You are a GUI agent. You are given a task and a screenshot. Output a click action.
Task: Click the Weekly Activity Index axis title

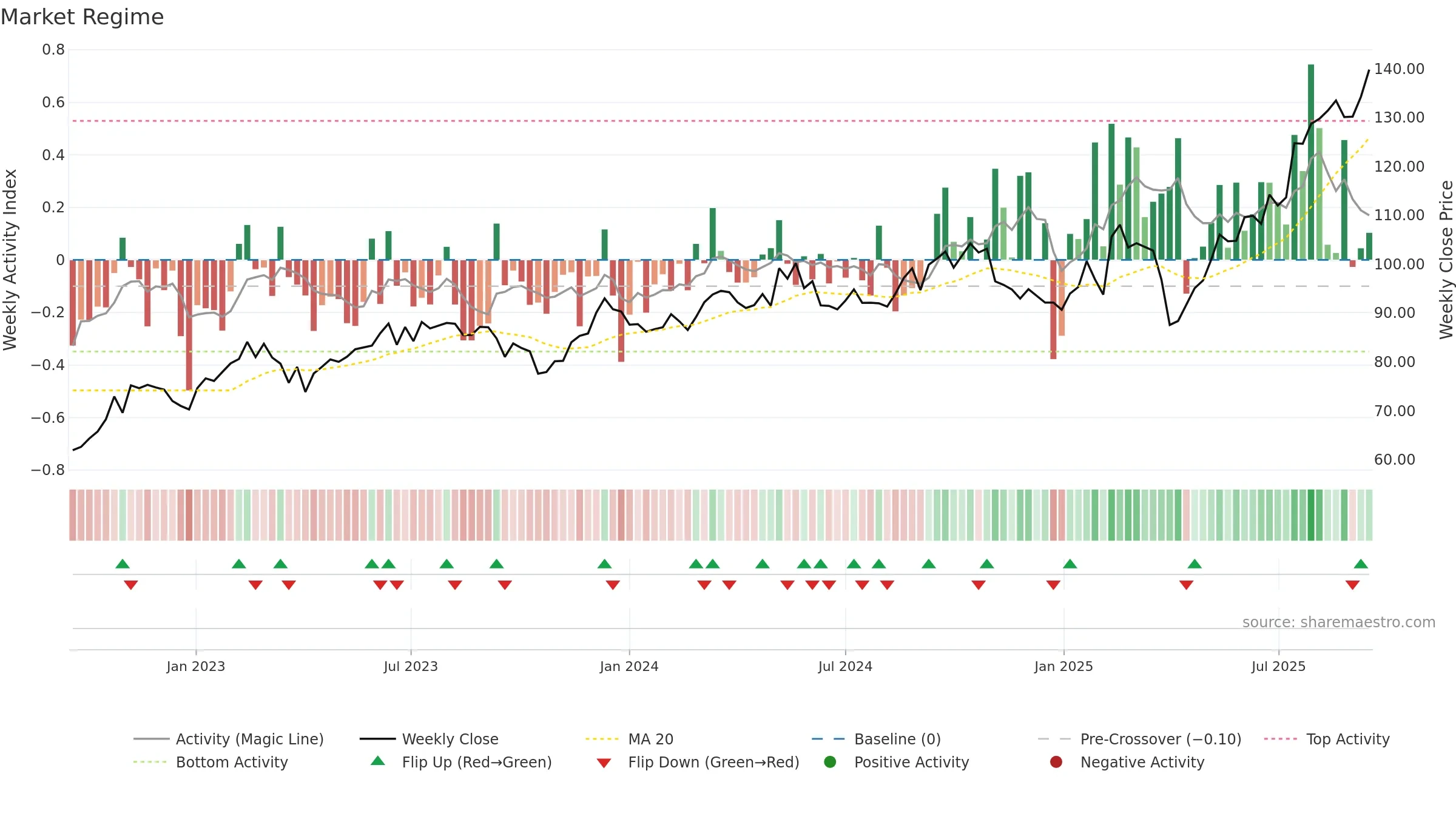coord(10,260)
